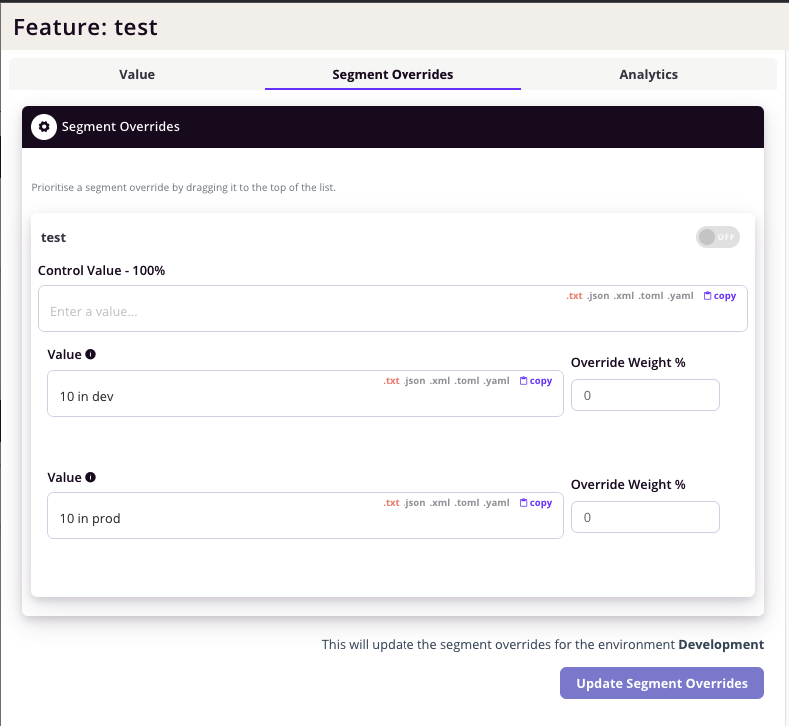Click the Segment Overrides gear icon
The height and width of the screenshot is (726, 789).
coord(44,127)
